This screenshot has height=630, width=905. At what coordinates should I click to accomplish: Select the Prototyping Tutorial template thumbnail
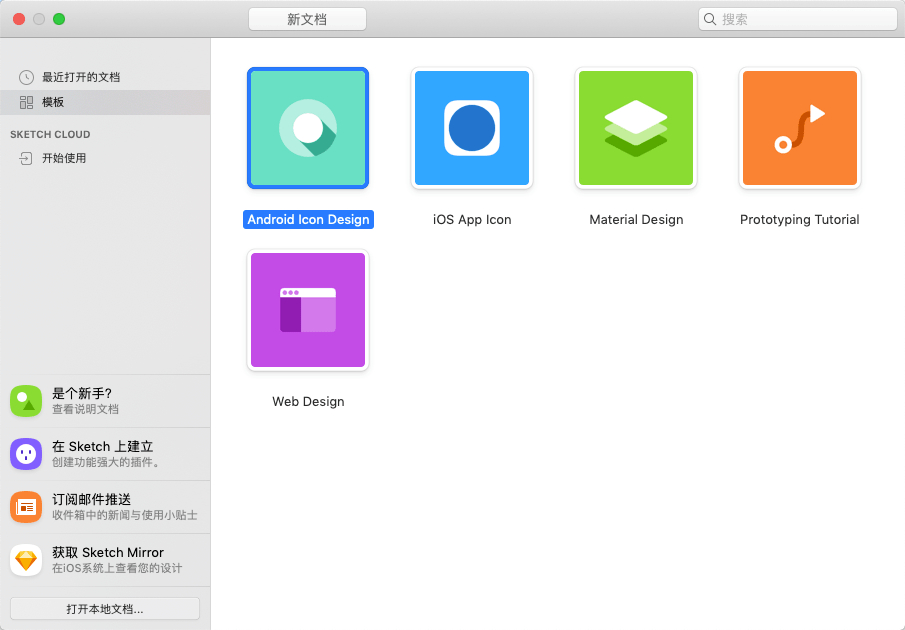click(x=800, y=128)
